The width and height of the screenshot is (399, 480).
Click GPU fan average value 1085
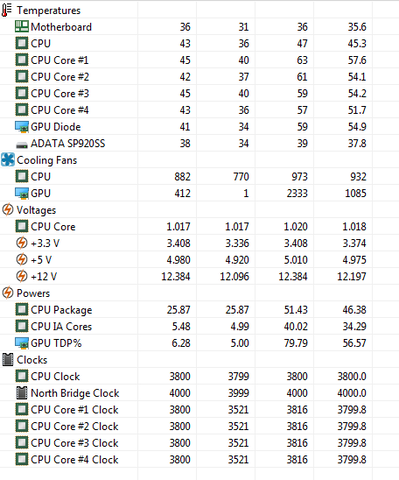[x=356, y=194]
